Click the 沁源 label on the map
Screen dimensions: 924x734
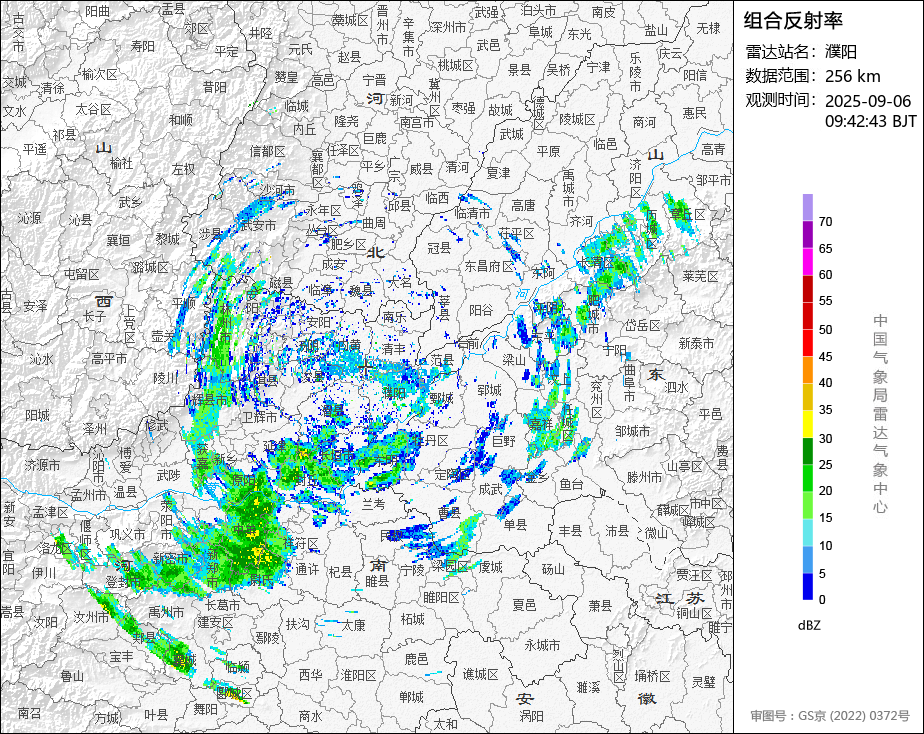(x=29, y=219)
